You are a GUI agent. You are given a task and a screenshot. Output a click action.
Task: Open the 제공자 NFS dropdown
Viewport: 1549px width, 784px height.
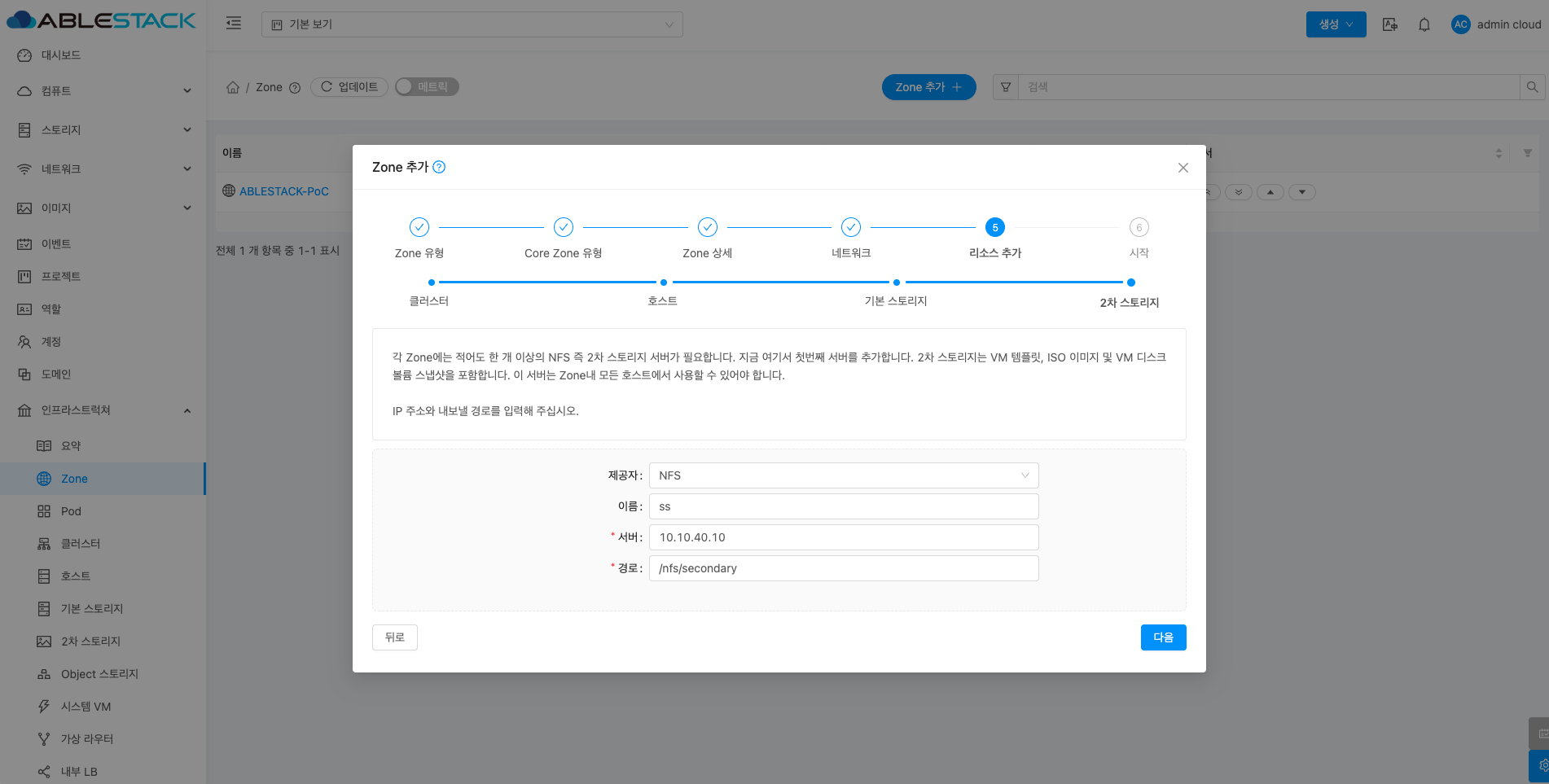[844, 475]
